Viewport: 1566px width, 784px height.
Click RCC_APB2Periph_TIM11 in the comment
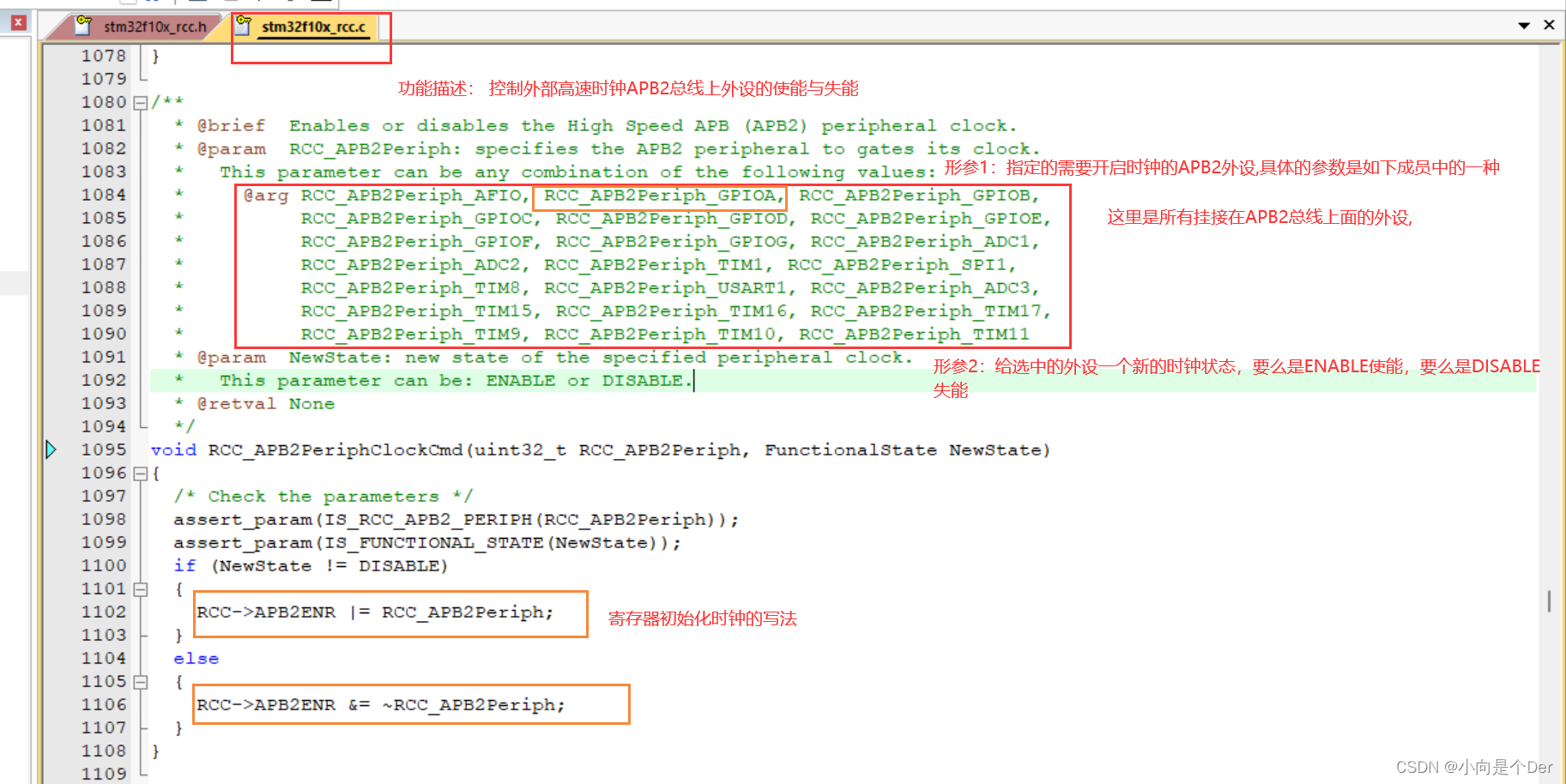914,335
